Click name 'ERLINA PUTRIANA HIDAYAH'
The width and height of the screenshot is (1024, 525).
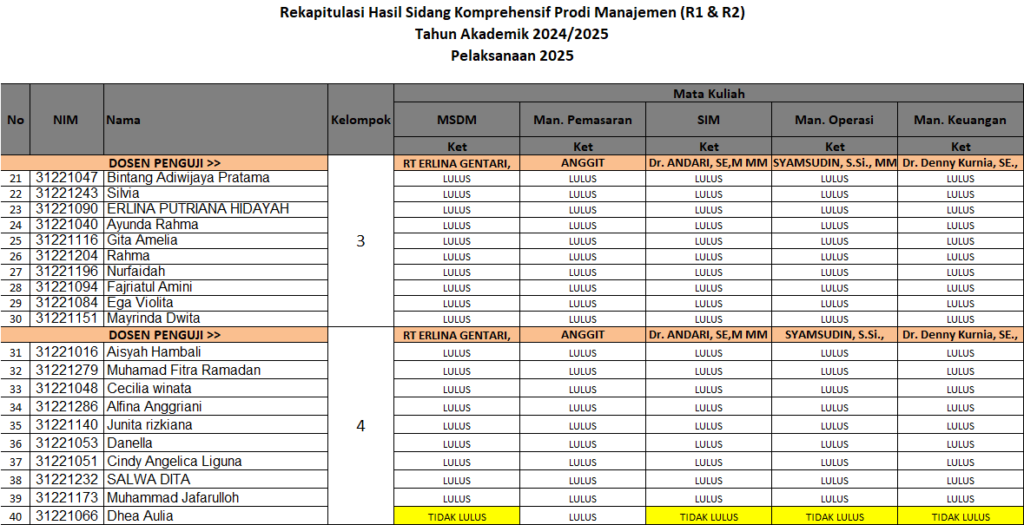point(198,208)
